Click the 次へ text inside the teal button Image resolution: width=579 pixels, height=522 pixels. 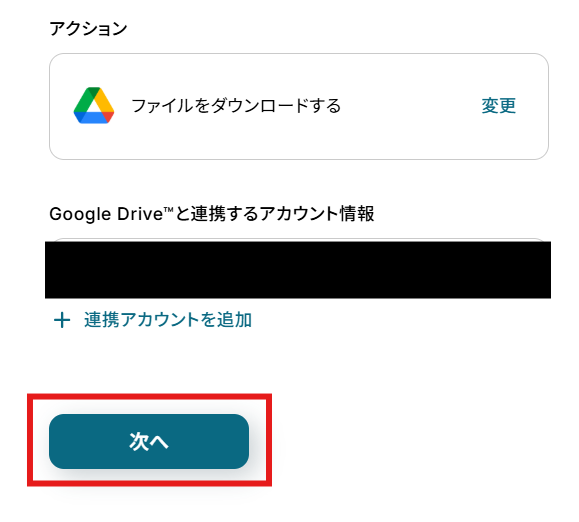149,442
